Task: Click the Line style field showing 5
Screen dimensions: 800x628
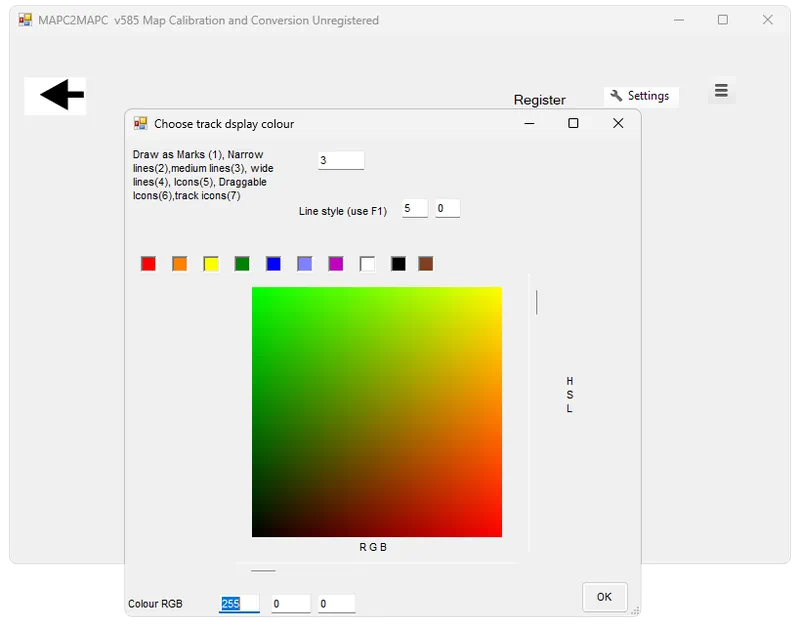Action: pyautogui.click(x=414, y=208)
